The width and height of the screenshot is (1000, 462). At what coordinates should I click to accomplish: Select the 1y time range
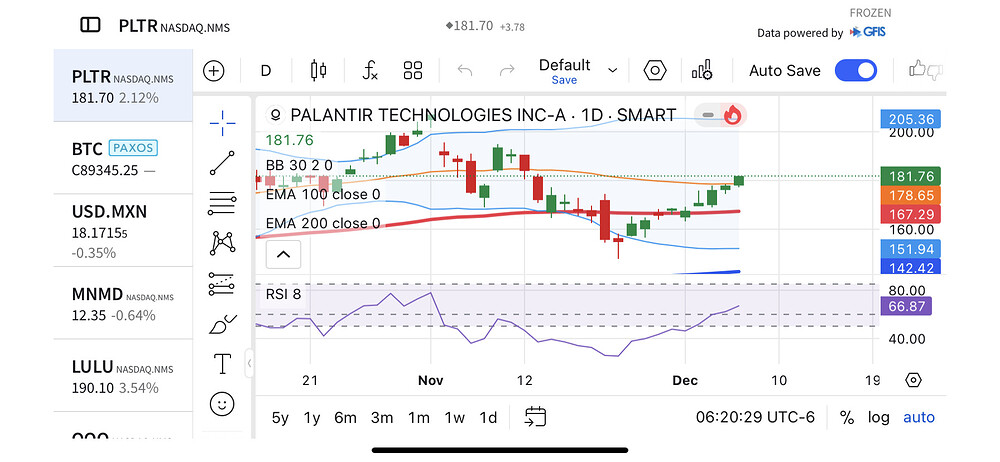click(312, 418)
